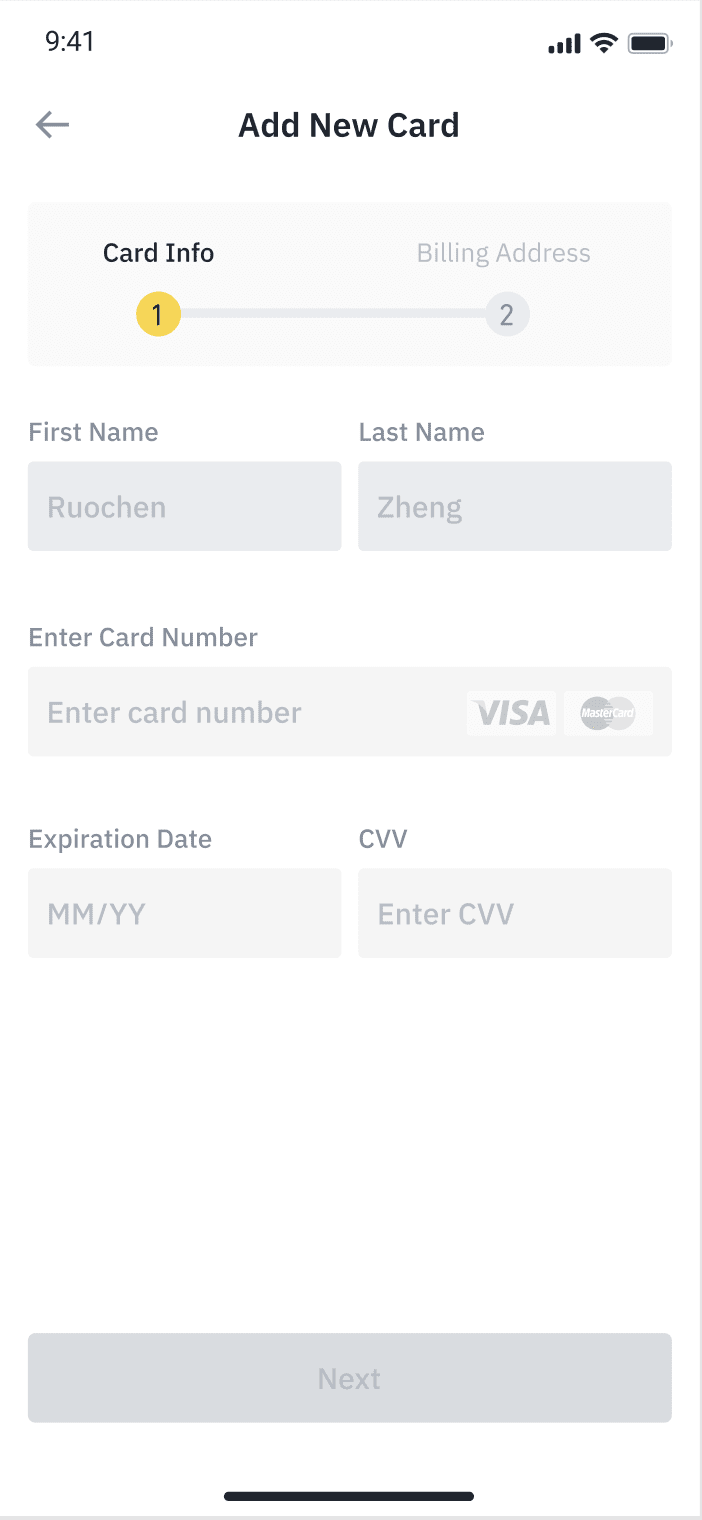
Task: Click the MM/YY expiration date field
Action: click(x=184, y=913)
